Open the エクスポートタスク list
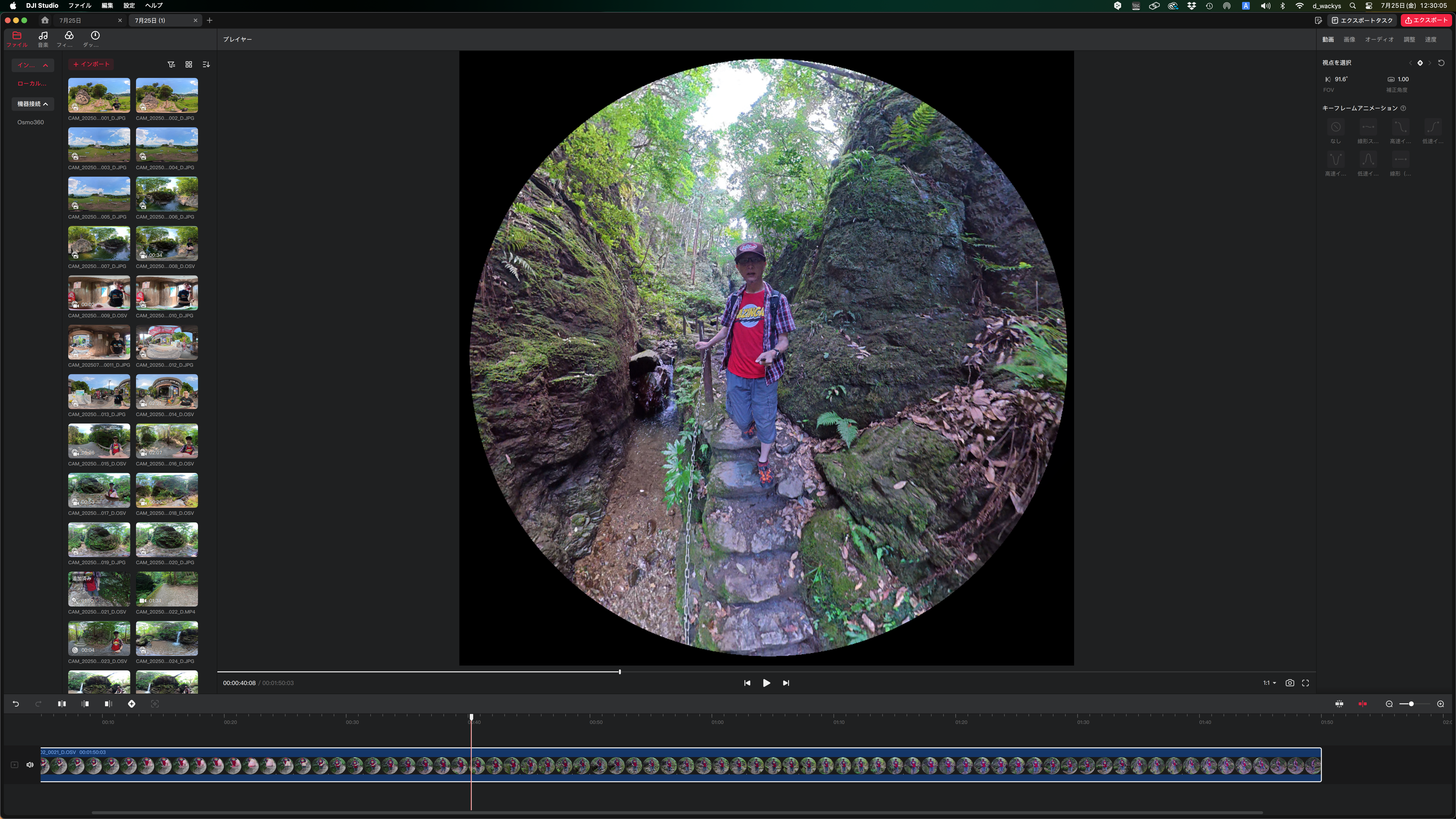The image size is (1456, 819). pyautogui.click(x=1362, y=20)
